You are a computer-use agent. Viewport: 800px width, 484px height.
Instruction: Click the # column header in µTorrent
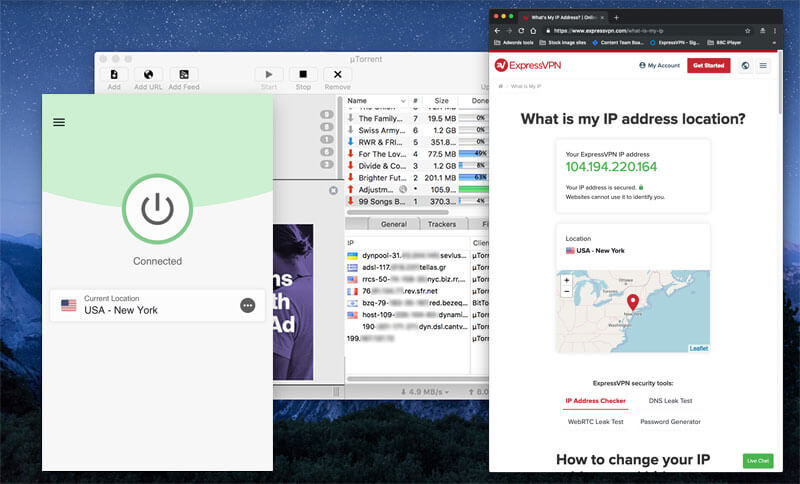415,101
